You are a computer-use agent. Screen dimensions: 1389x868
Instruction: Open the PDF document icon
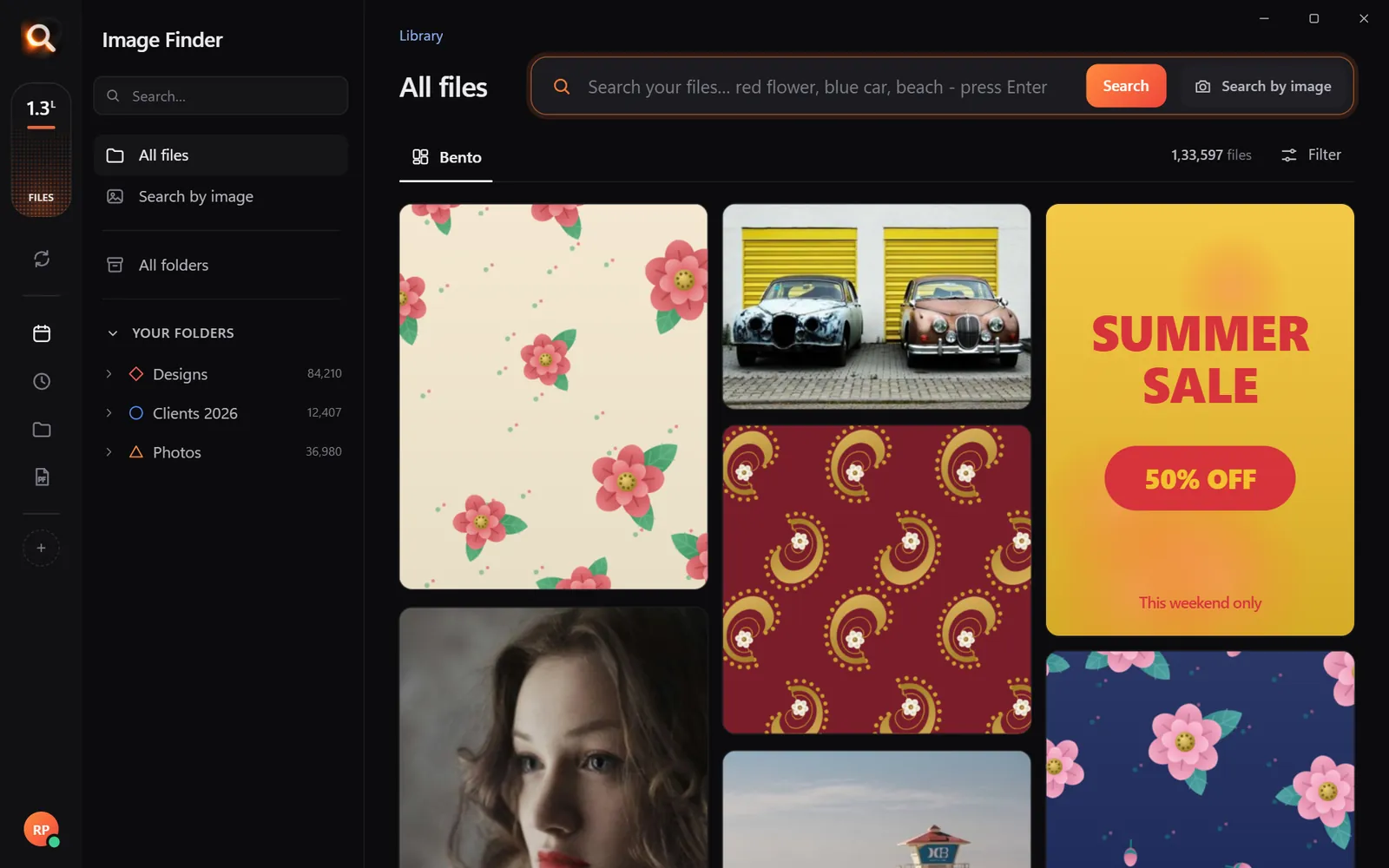coord(42,477)
